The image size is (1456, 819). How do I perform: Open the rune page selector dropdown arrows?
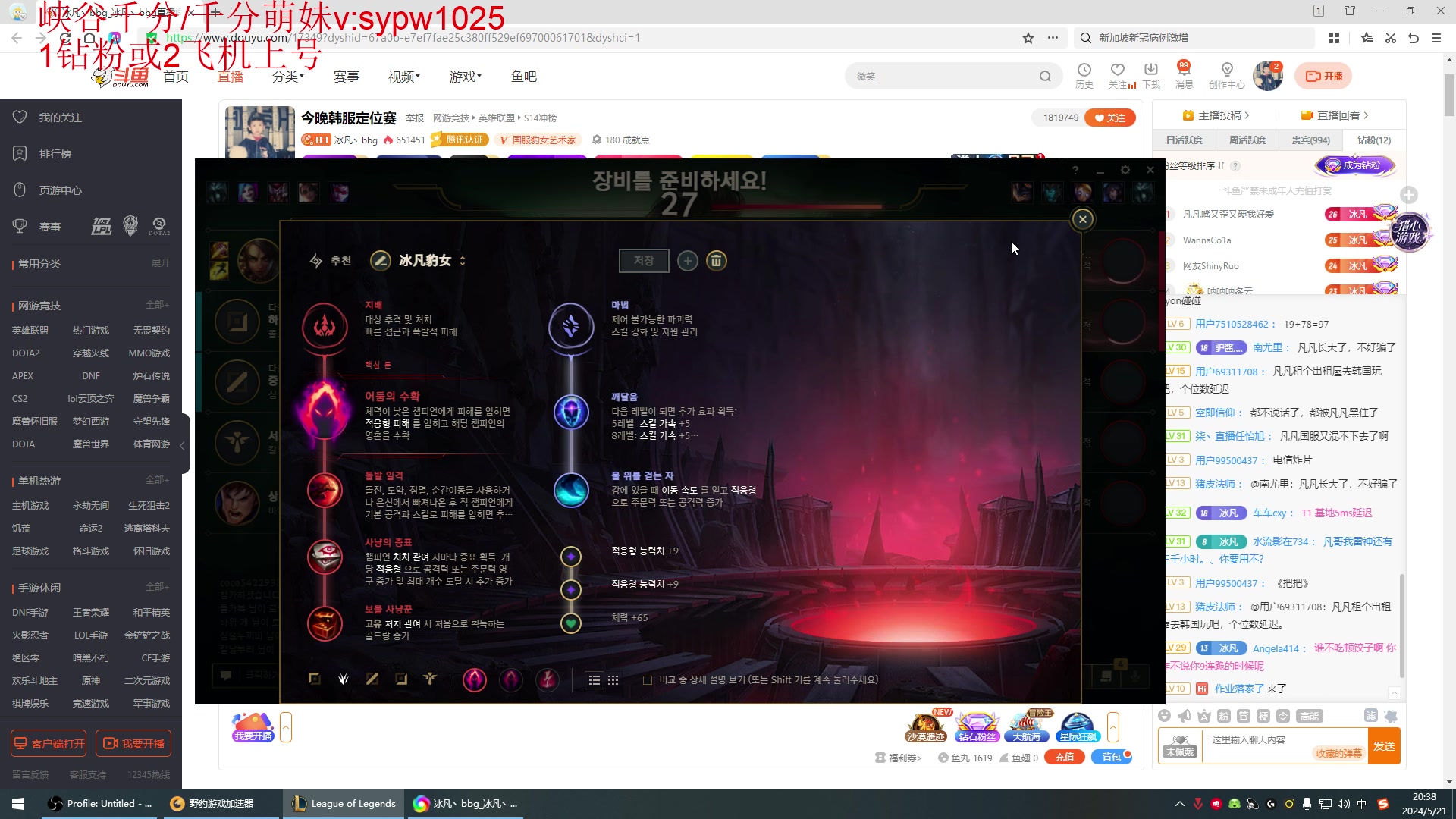click(x=463, y=261)
